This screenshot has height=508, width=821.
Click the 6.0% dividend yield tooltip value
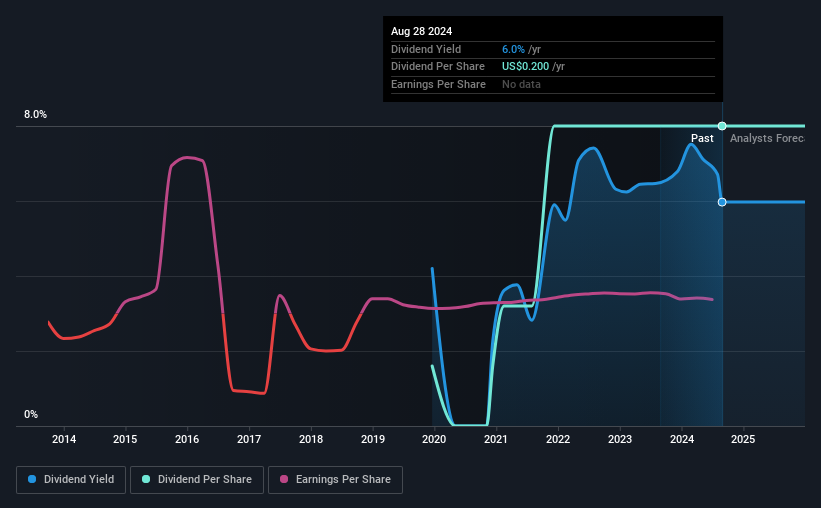click(513, 49)
